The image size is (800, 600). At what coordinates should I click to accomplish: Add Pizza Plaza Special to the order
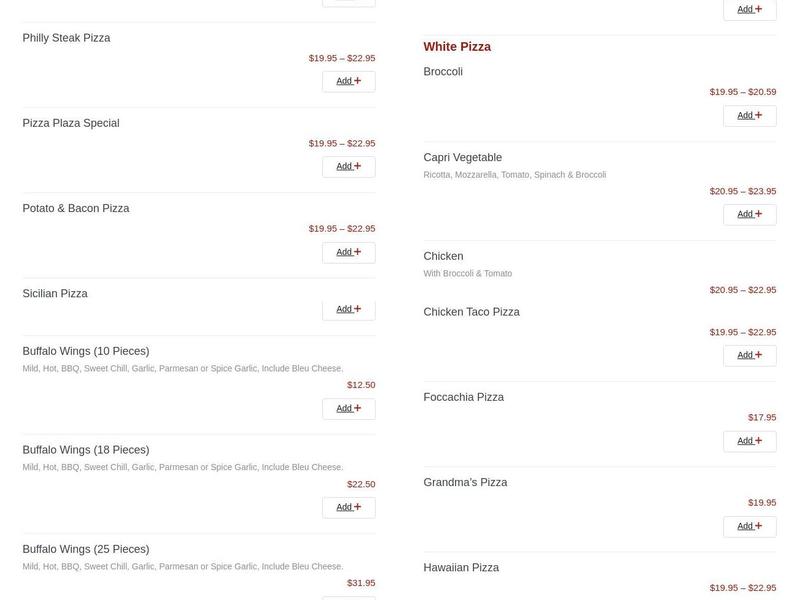click(x=348, y=165)
